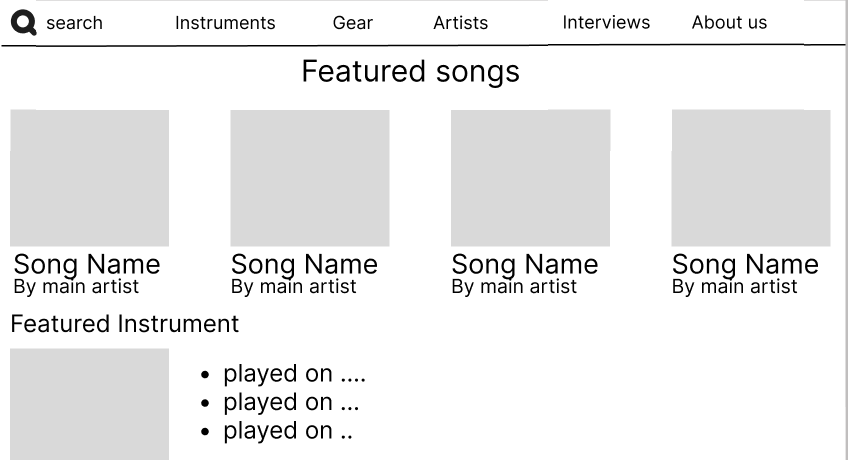The image size is (848, 460).
Task: Click the search text field
Action: pos(75,23)
